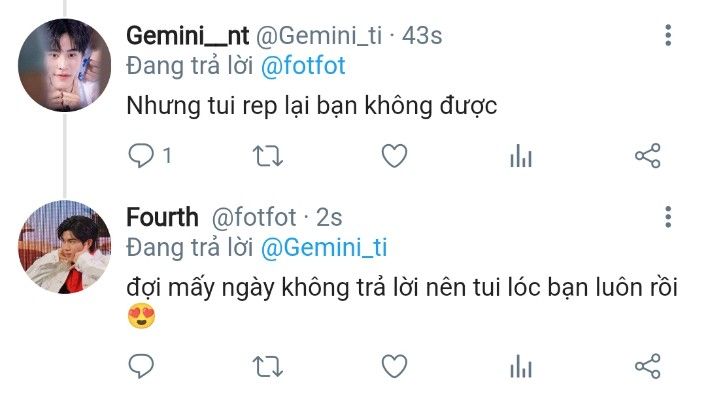Screen dimensions: 706x393
Task: Retweet Gemini__nt's tweet
Action: coord(267,156)
